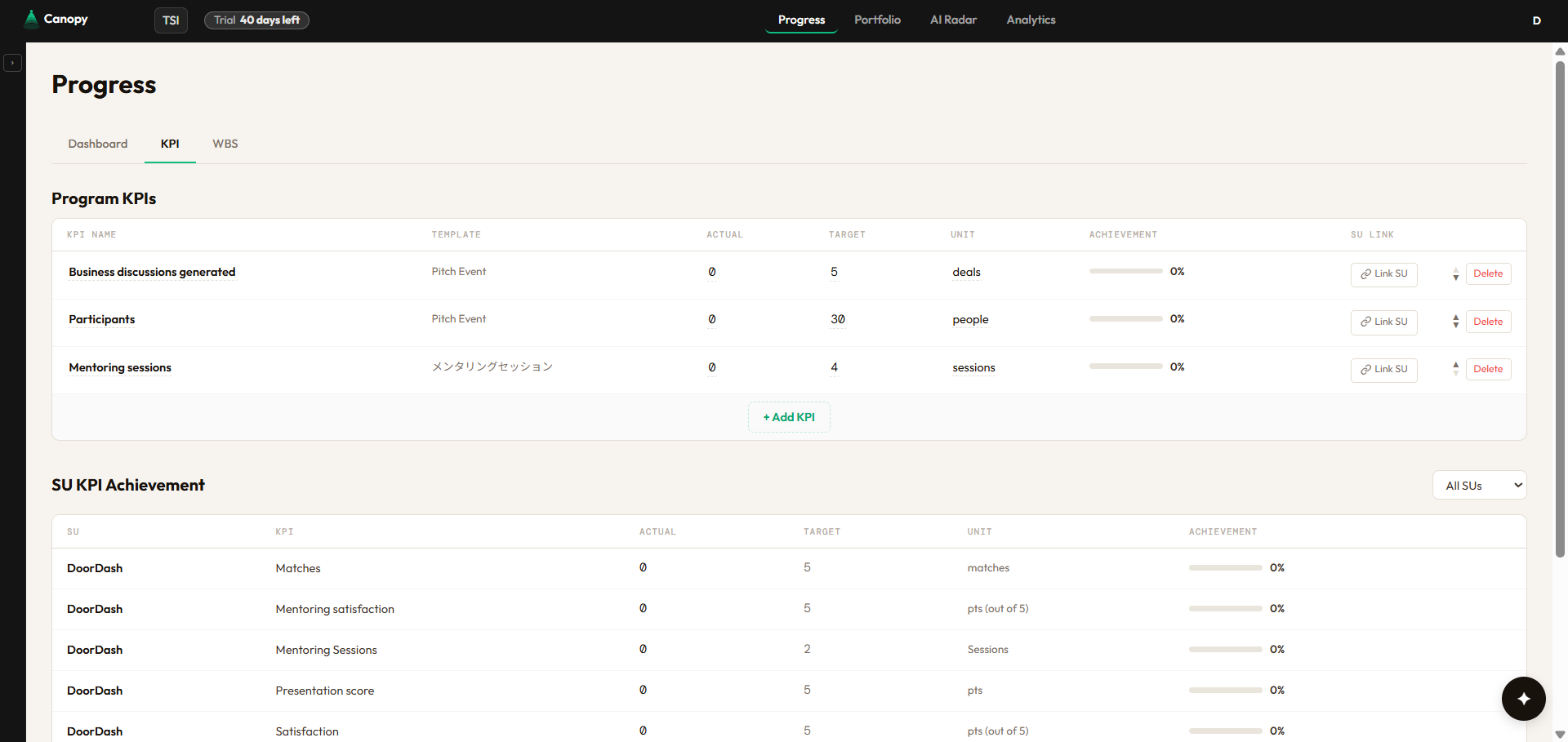Open the TSI workspace selector

[x=171, y=20]
